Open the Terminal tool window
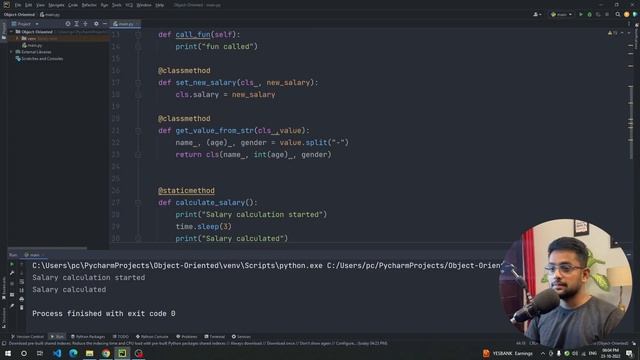 coord(215,337)
